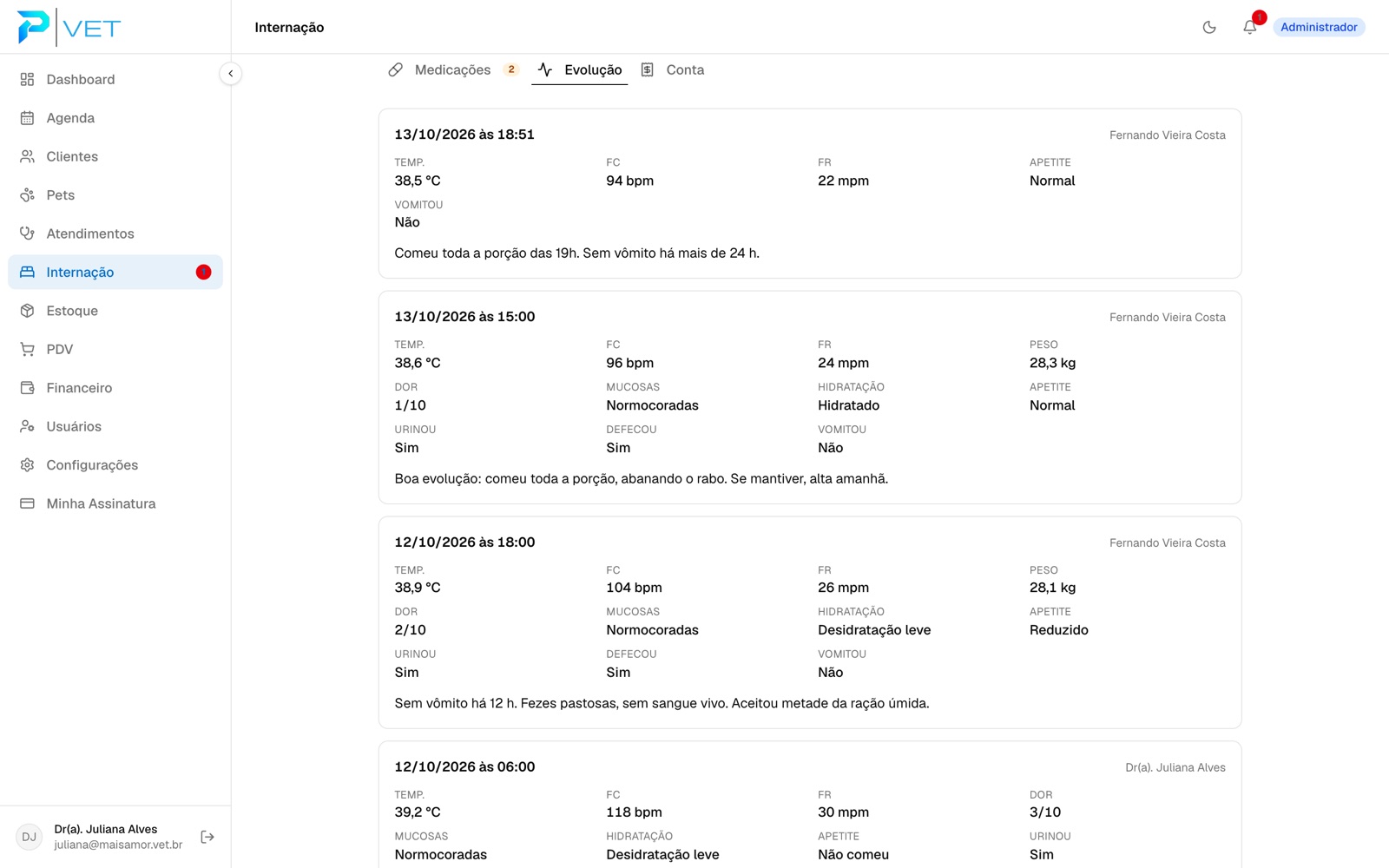This screenshot has height=868, width=1389.
Task: Click the PVET logo
Action: click(69, 27)
